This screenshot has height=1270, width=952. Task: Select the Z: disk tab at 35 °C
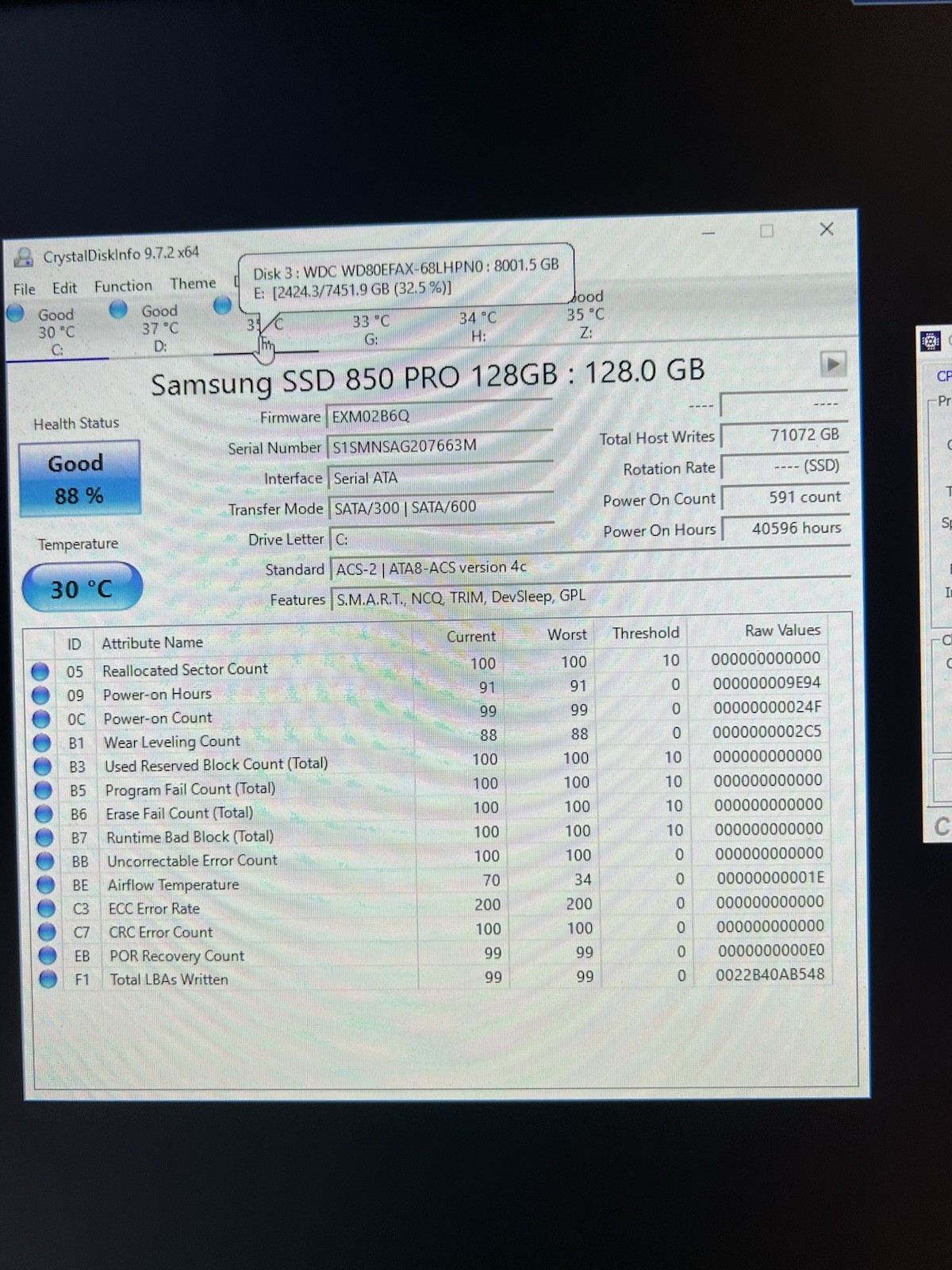[585, 314]
